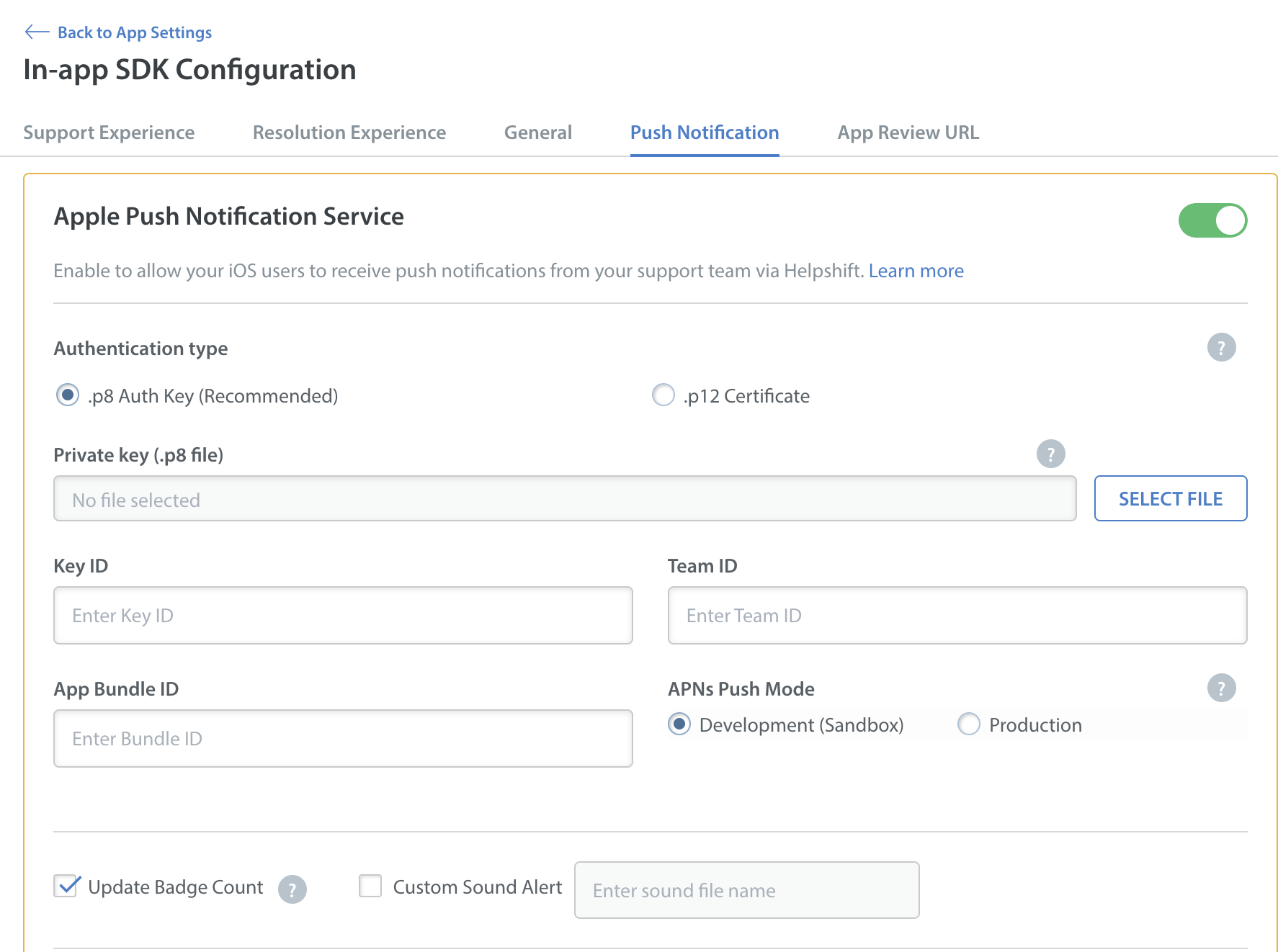The image size is (1278, 952).
Task: Select the Push Notification tab
Action: pos(705,133)
